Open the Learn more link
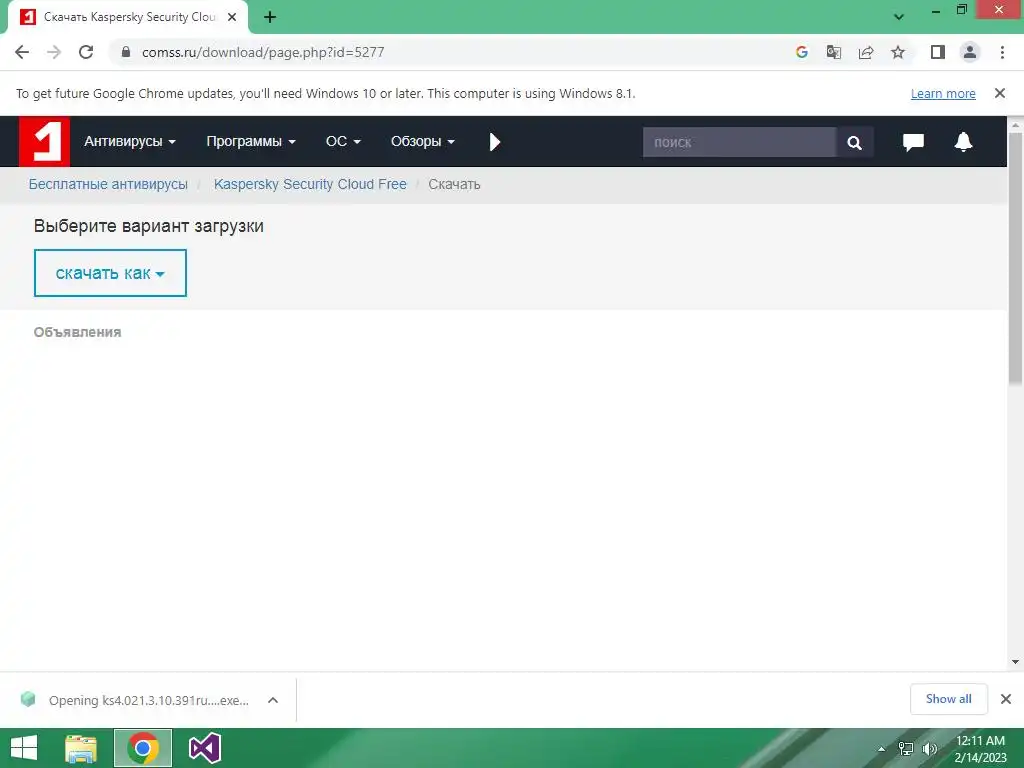Viewport: 1024px width, 768px height. tap(943, 93)
